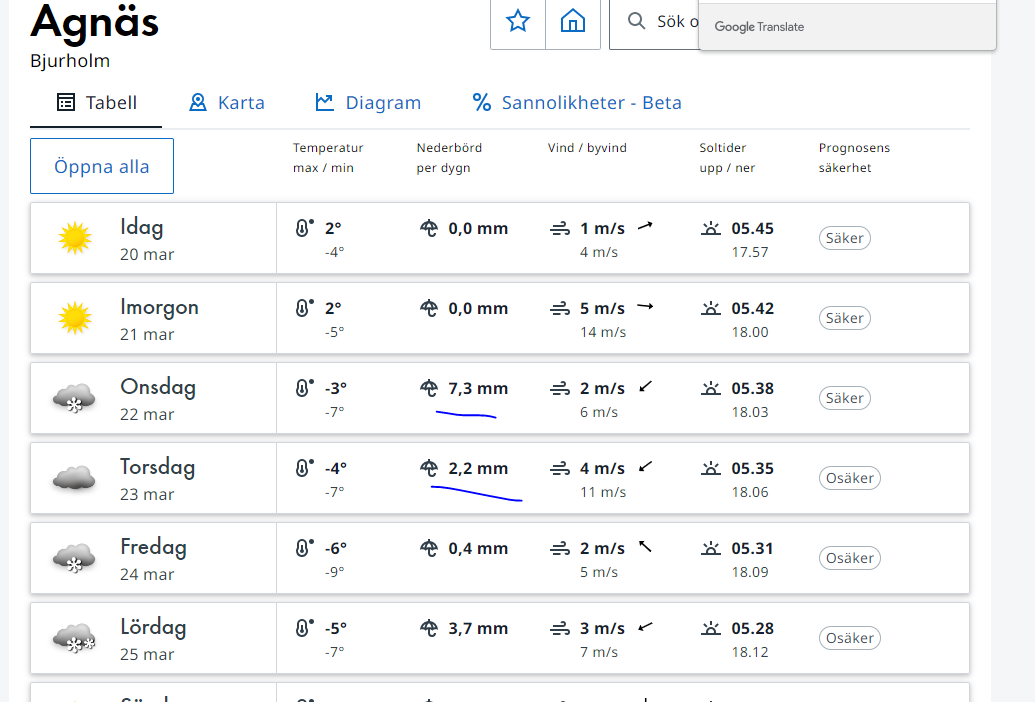This screenshot has height=702, width=1035.
Task: Click the umbrella icon in Torsdag row
Action: click(x=429, y=468)
